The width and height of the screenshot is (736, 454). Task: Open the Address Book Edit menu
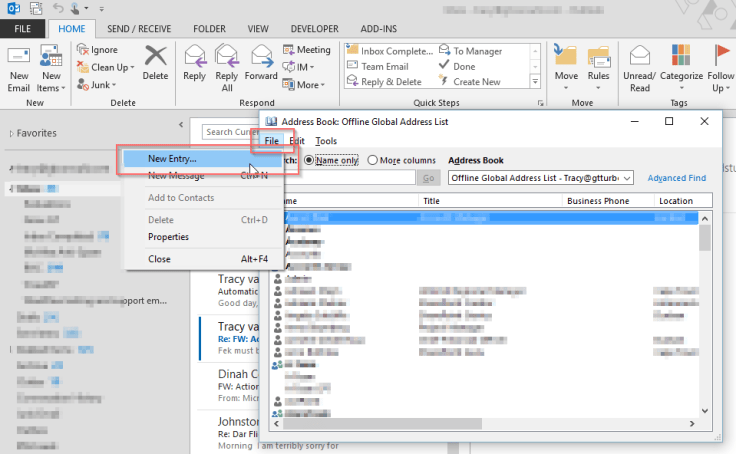(297, 141)
